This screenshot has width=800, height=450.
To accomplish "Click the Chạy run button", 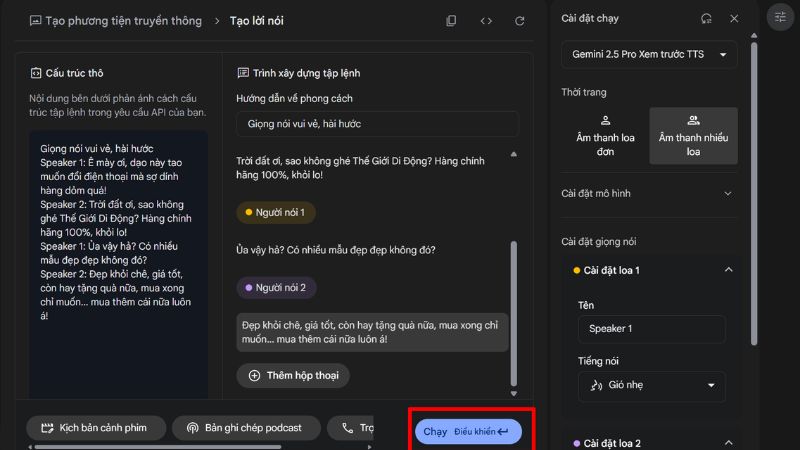I will tap(468, 432).
